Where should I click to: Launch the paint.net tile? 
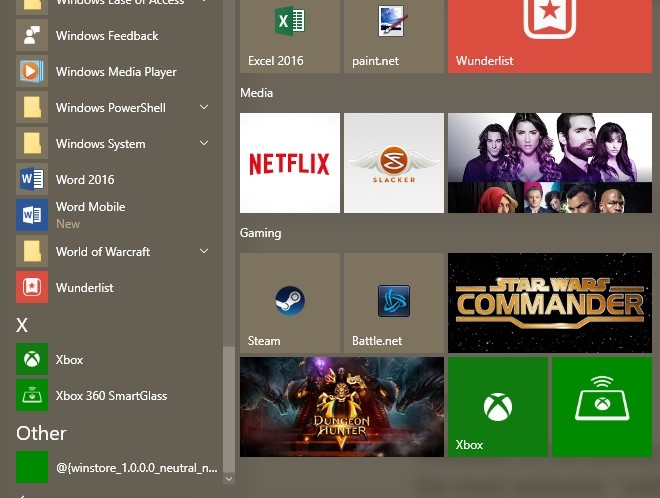click(394, 36)
